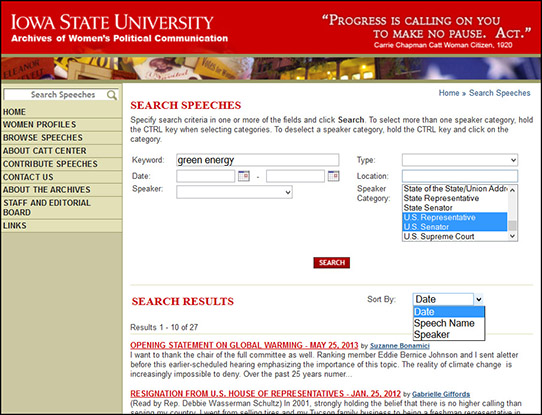The image size is (542, 415).
Task: Go to BROWSE SPEECHES
Action: tap(62, 138)
